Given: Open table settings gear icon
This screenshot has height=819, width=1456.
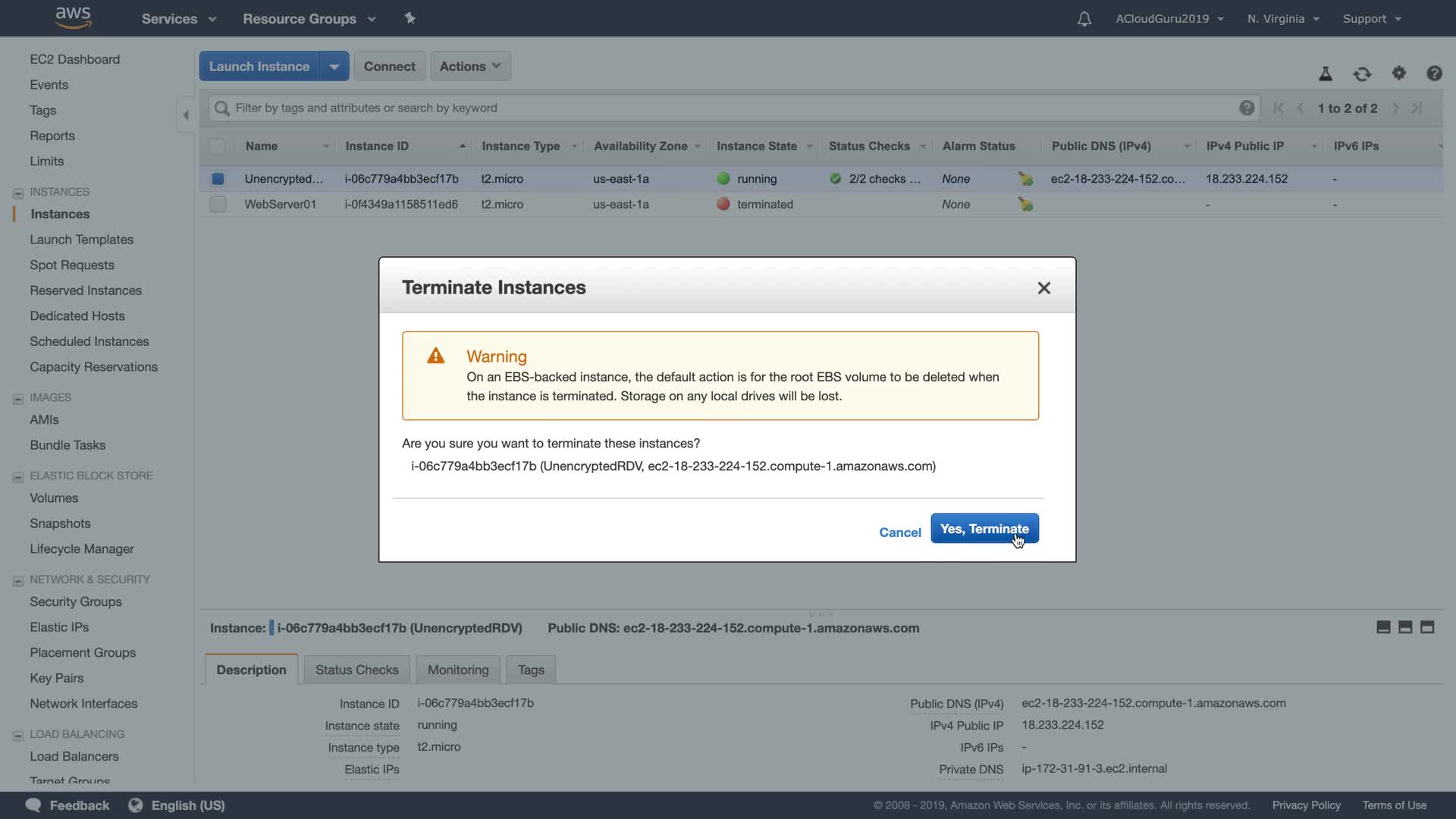Looking at the screenshot, I should 1399,74.
